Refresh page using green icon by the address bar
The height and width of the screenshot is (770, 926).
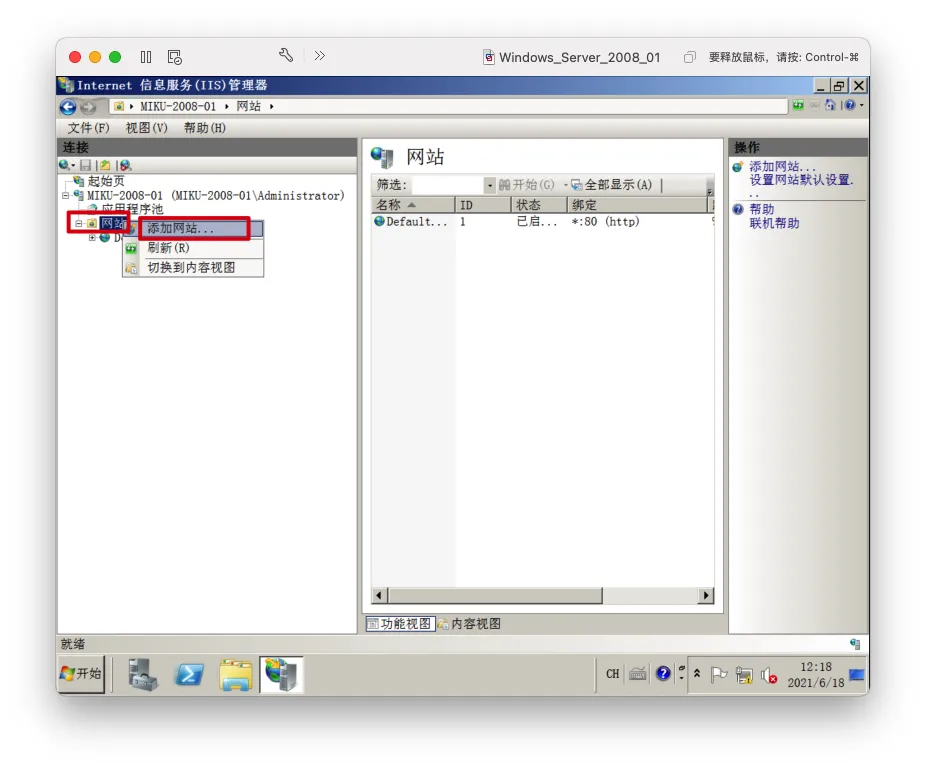(x=798, y=105)
